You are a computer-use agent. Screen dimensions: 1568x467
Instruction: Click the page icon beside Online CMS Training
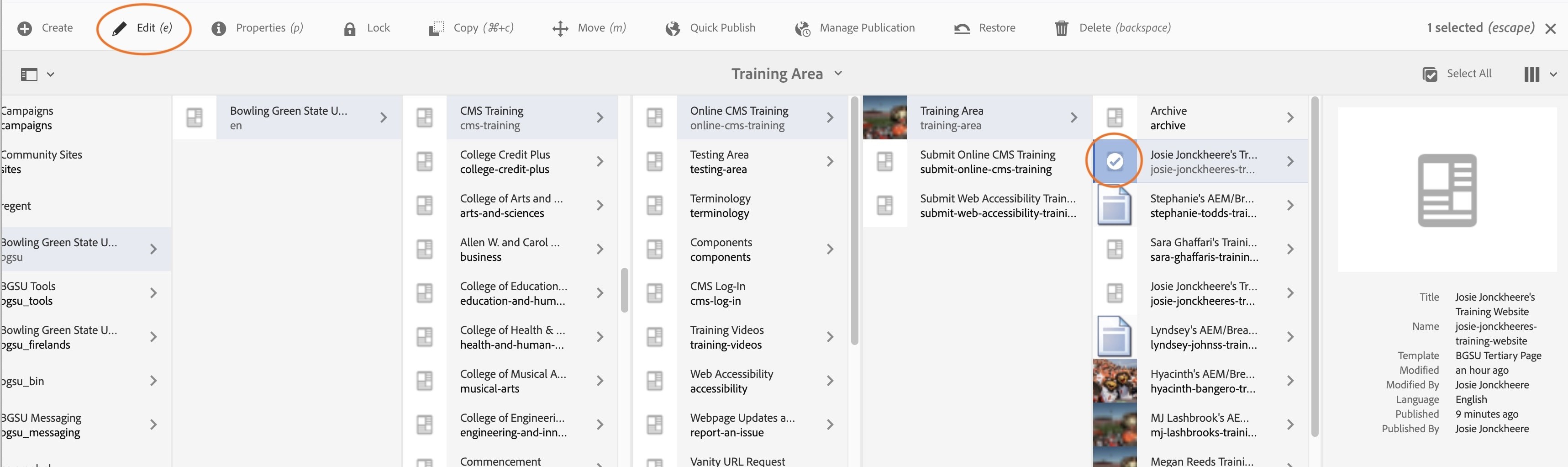(655, 117)
